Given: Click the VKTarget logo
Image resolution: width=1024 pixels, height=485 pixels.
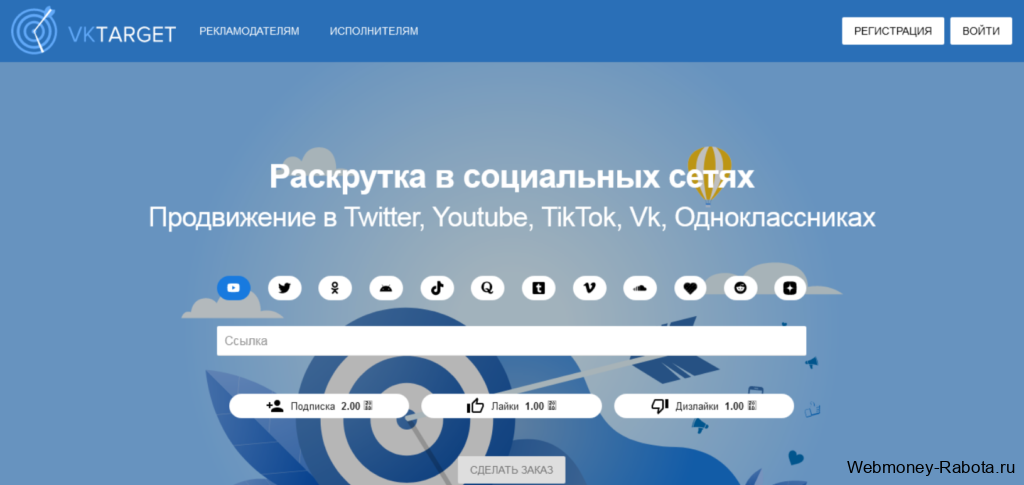Looking at the screenshot, I should pyautogui.click(x=93, y=31).
